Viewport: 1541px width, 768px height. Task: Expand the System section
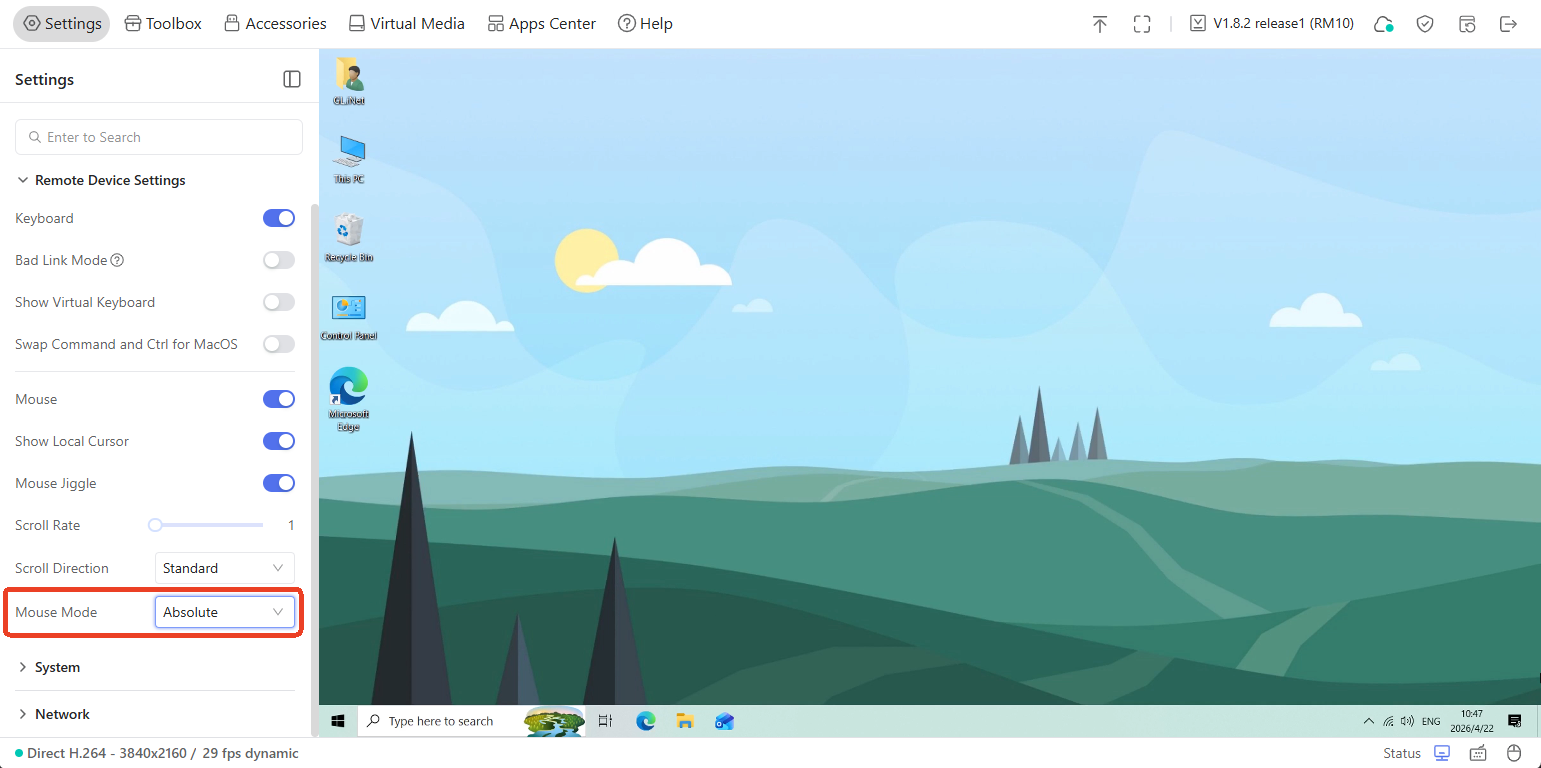(x=57, y=667)
